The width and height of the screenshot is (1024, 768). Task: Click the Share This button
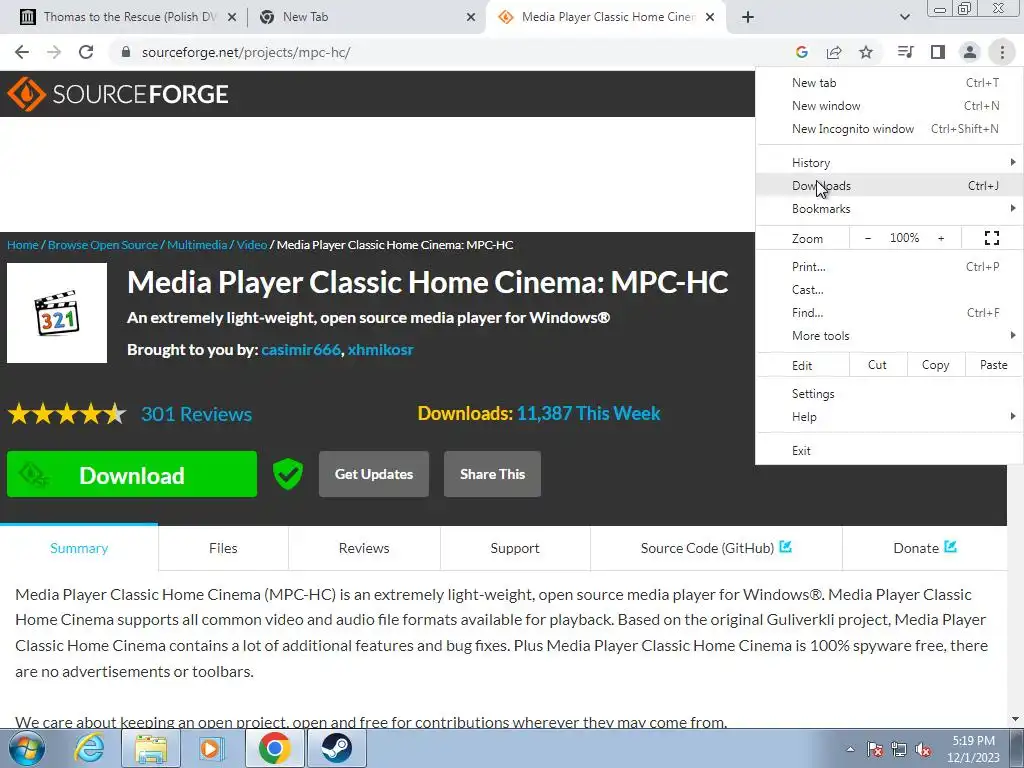pyautogui.click(x=492, y=474)
